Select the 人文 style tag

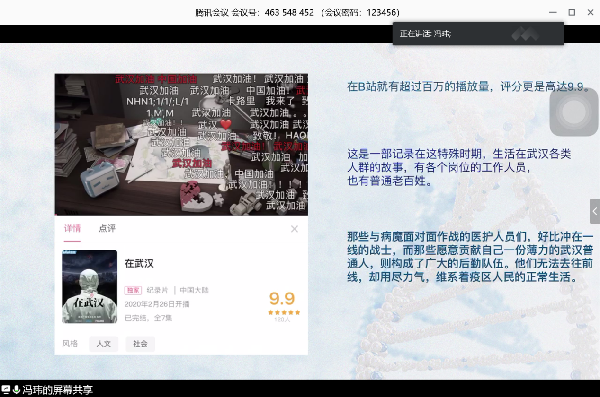104,344
